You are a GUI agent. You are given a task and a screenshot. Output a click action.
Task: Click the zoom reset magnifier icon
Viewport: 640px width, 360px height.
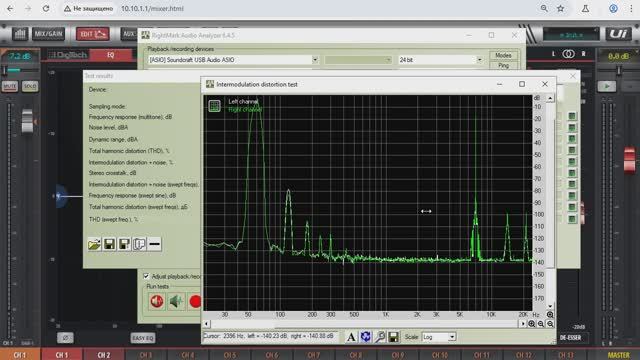point(550,324)
